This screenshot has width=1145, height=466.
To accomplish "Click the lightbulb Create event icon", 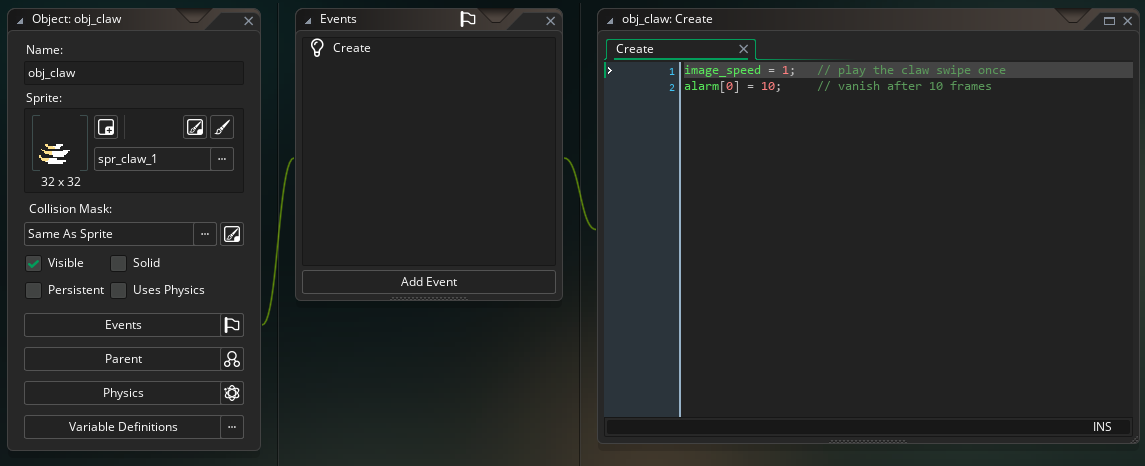I will 317,48.
